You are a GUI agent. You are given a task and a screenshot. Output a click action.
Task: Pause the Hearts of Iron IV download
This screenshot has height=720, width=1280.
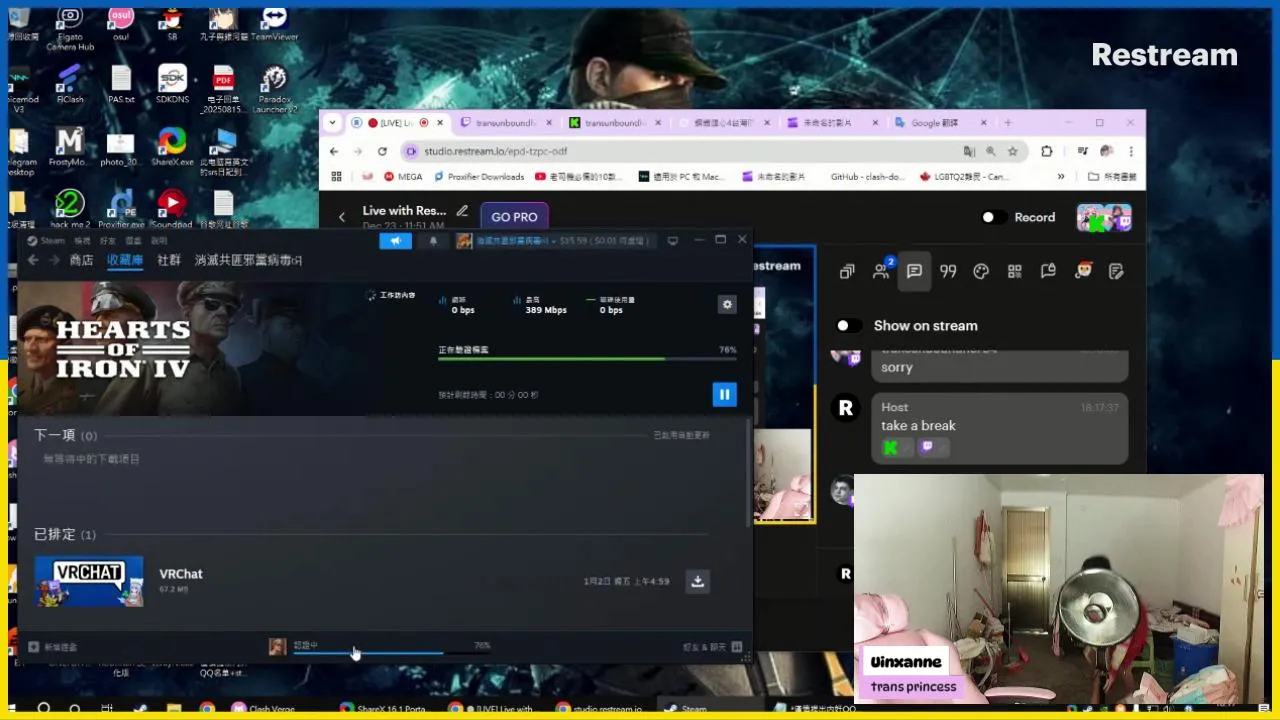point(724,394)
